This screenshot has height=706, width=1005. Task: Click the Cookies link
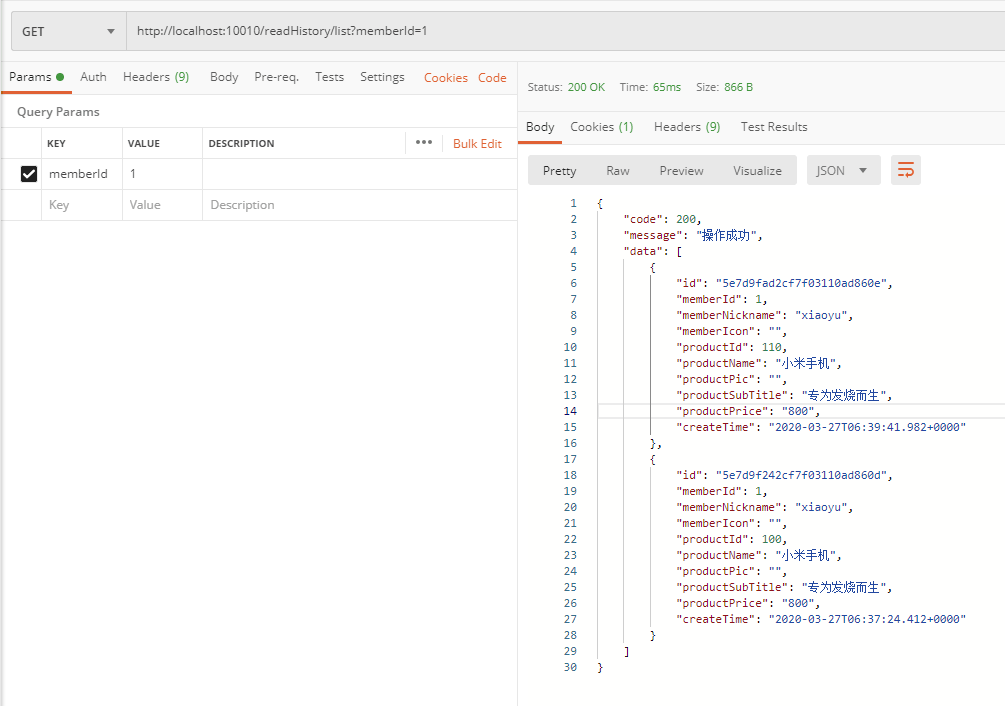click(x=445, y=78)
